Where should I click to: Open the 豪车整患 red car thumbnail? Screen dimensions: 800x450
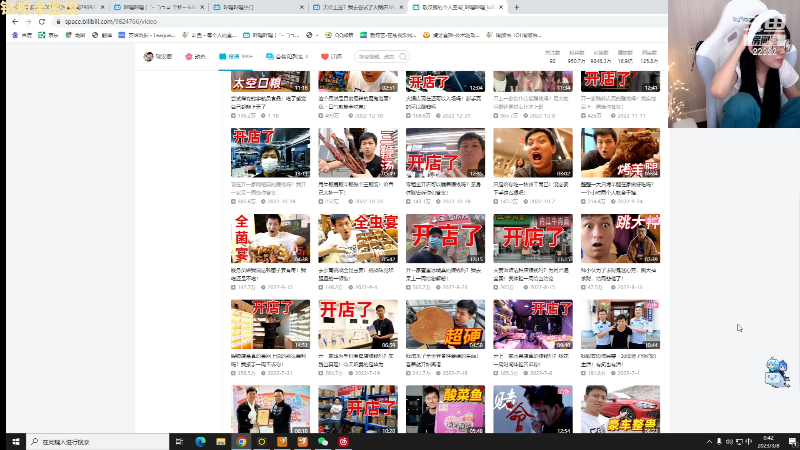tap(620, 409)
